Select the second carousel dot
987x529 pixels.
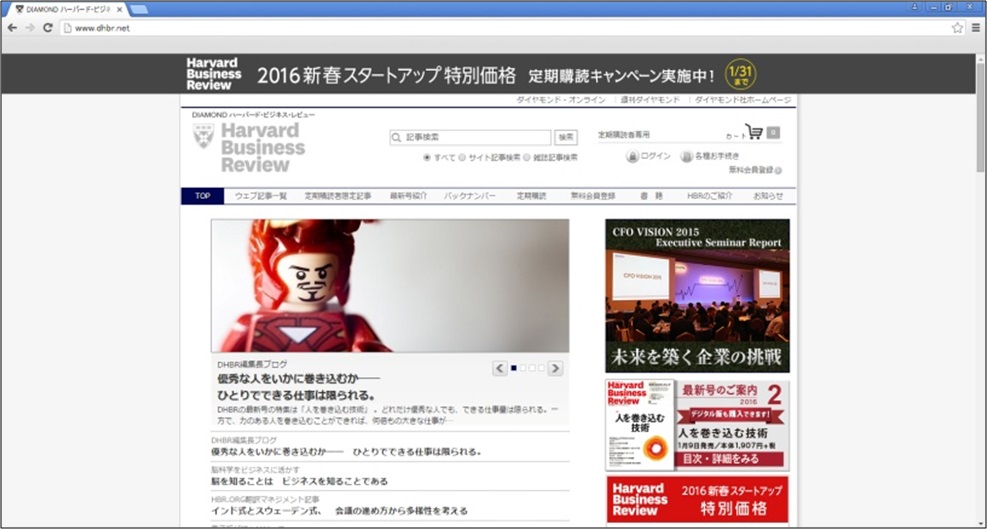523,368
